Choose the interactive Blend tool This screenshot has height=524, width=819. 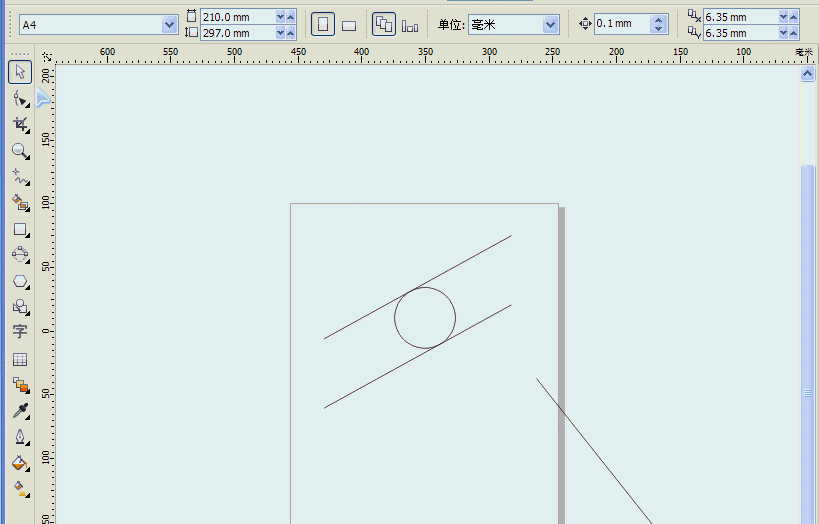20,385
